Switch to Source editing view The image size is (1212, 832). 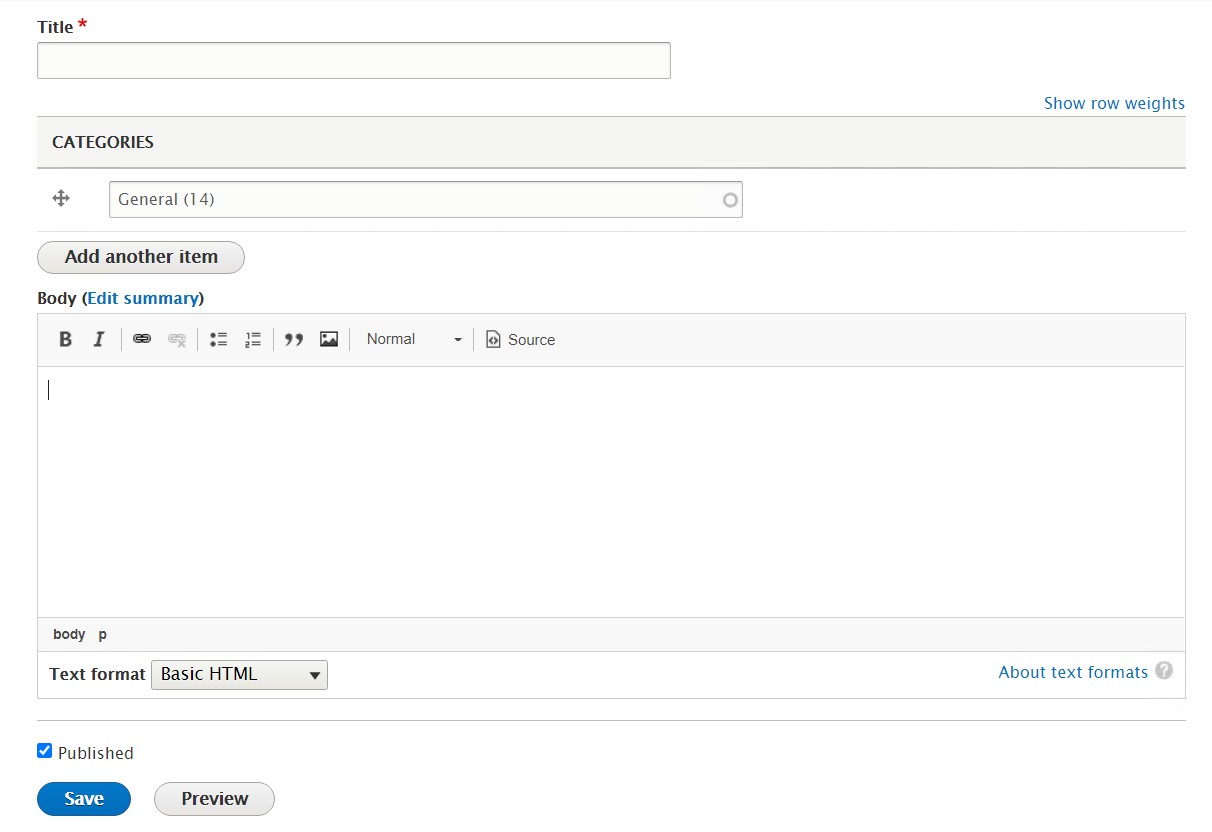[x=520, y=339]
